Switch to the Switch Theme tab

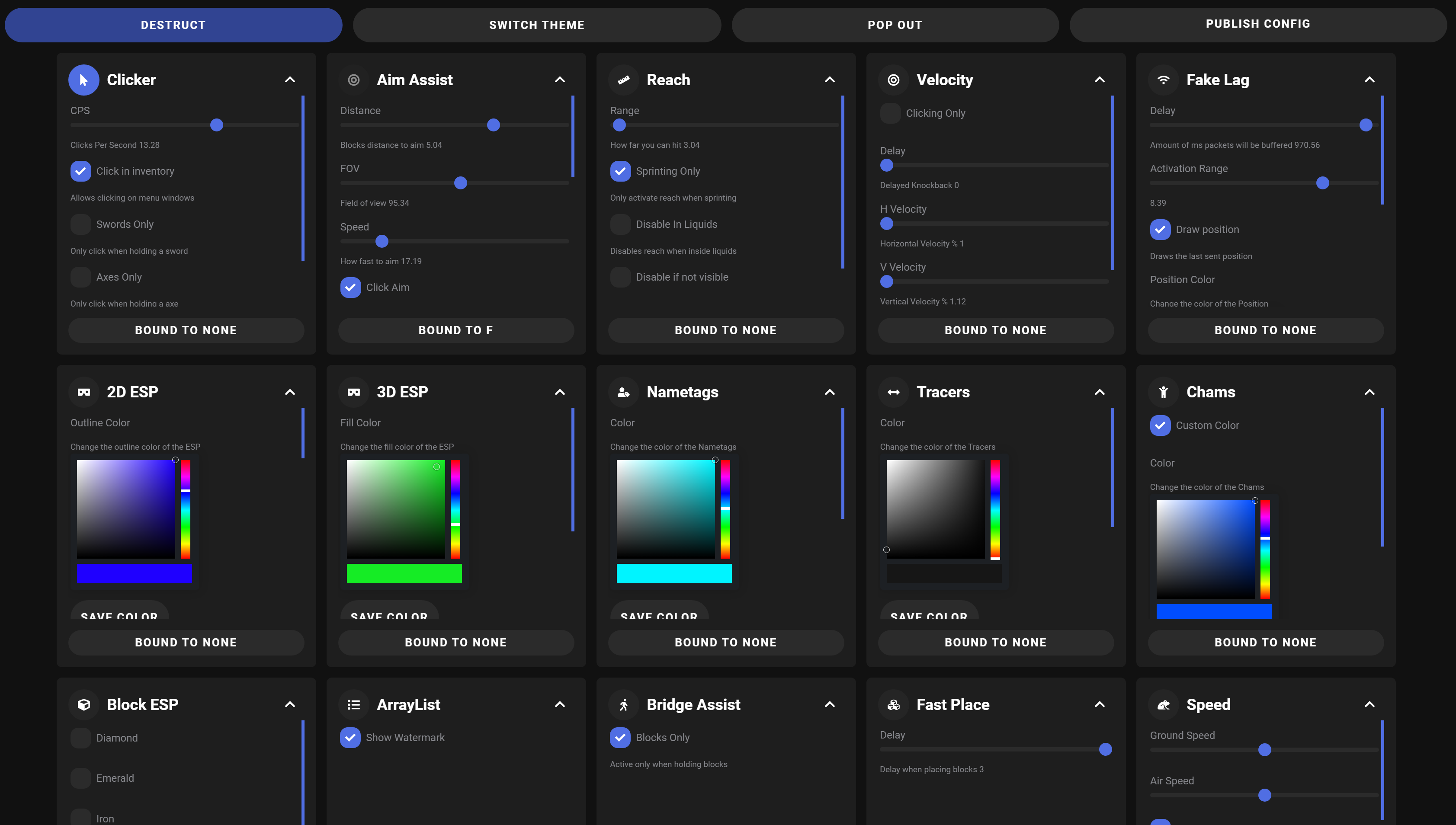coord(536,24)
